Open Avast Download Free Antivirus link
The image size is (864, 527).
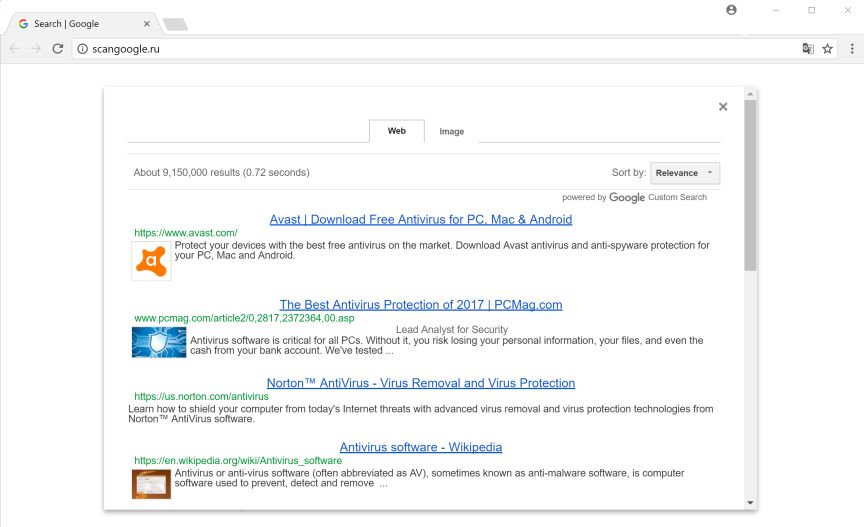[420, 219]
